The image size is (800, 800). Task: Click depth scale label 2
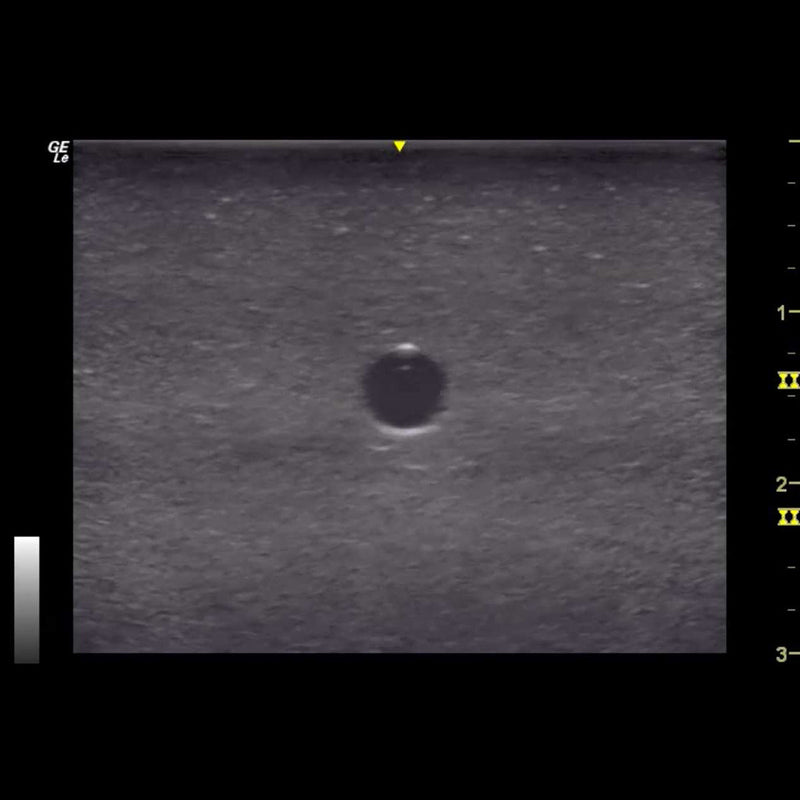[x=781, y=484]
